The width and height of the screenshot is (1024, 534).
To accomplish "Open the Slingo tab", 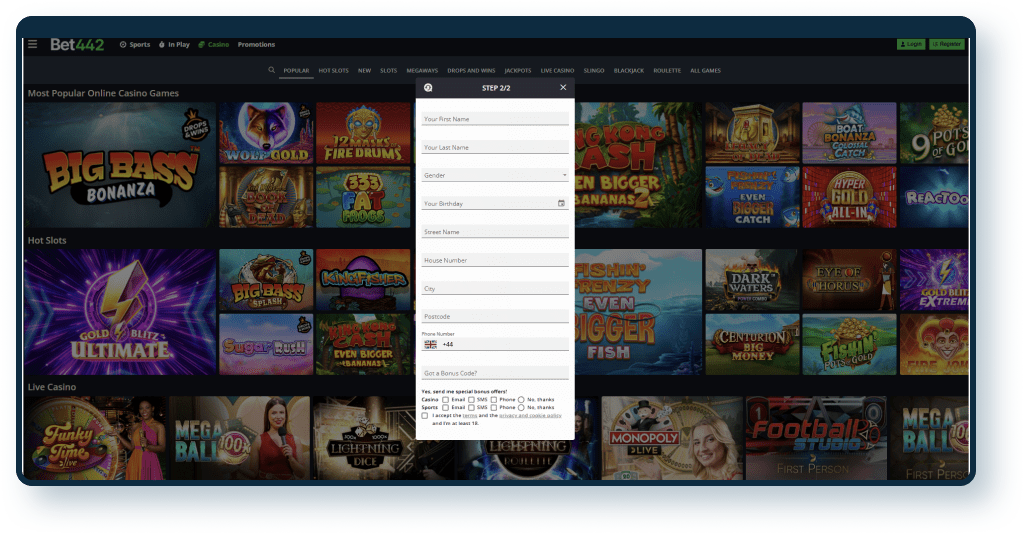I will tap(594, 71).
